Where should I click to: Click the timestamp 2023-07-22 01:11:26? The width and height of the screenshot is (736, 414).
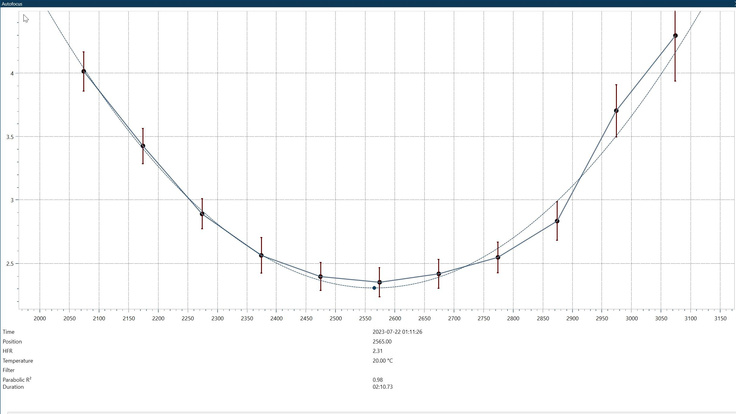pyautogui.click(x=397, y=332)
